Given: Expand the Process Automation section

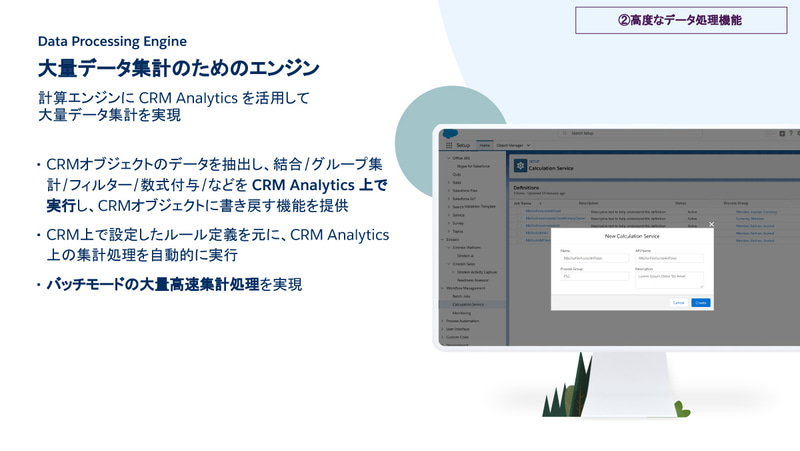Looking at the screenshot, I should [x=442, y=321].
